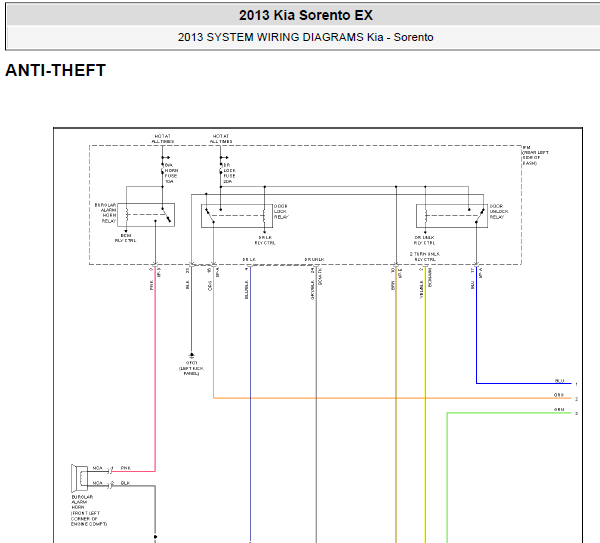This screenshot has width=600, height=543.
Task: Click the 'HOT AT ALL TIMES' label above the horn fuse
Action: 163,139
